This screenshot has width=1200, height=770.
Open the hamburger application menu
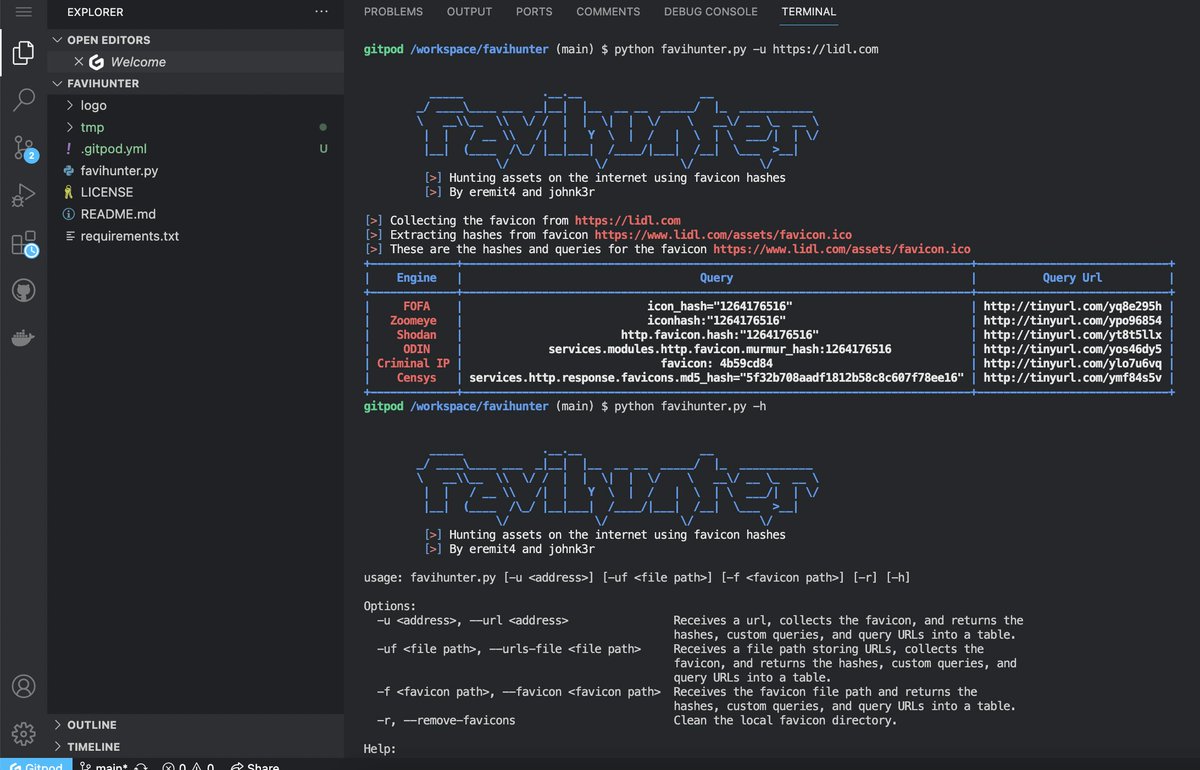click(23, 12)
